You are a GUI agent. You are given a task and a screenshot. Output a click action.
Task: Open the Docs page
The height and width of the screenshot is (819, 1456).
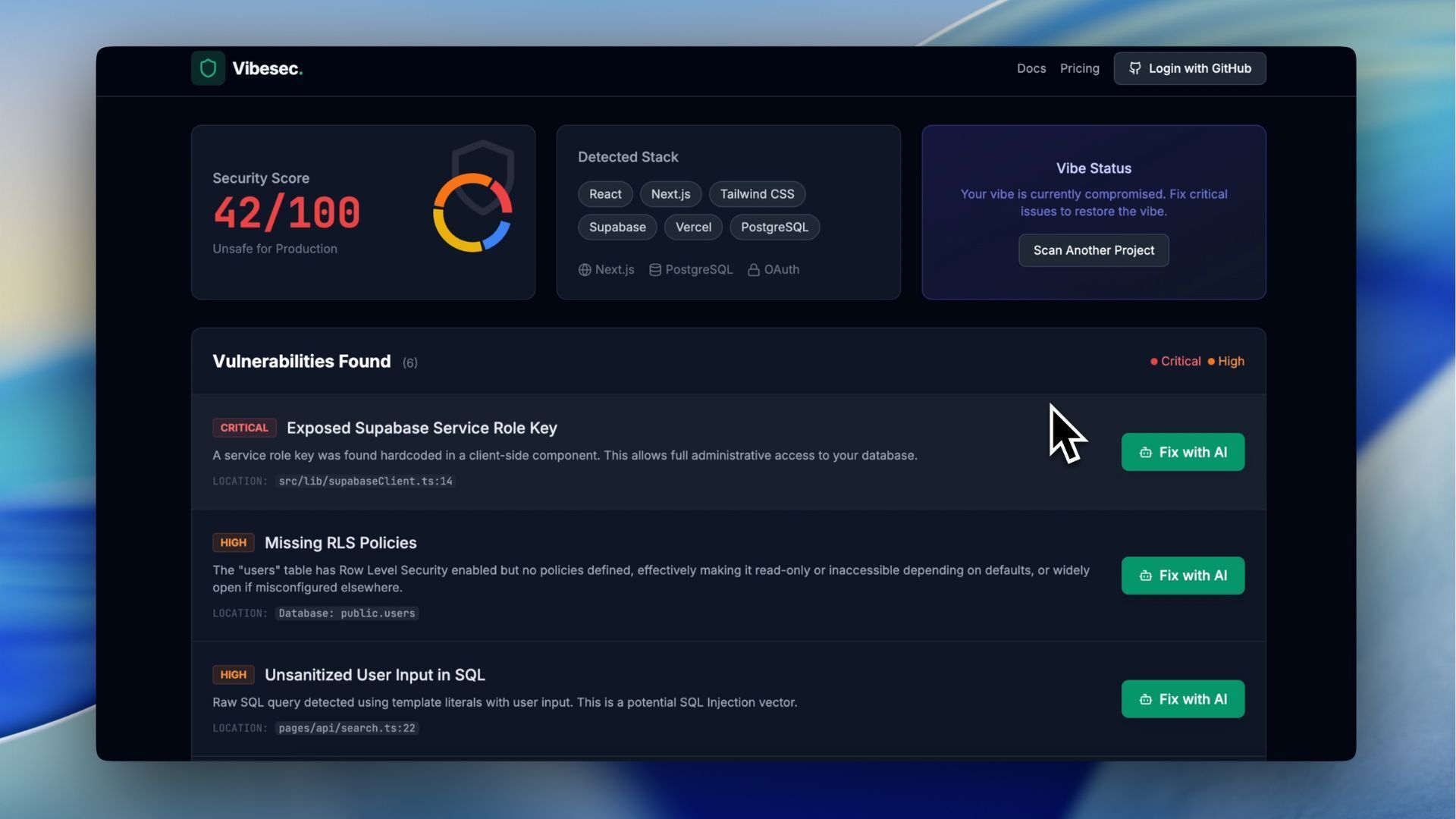pyautogui.click(x=1031, y=68)
